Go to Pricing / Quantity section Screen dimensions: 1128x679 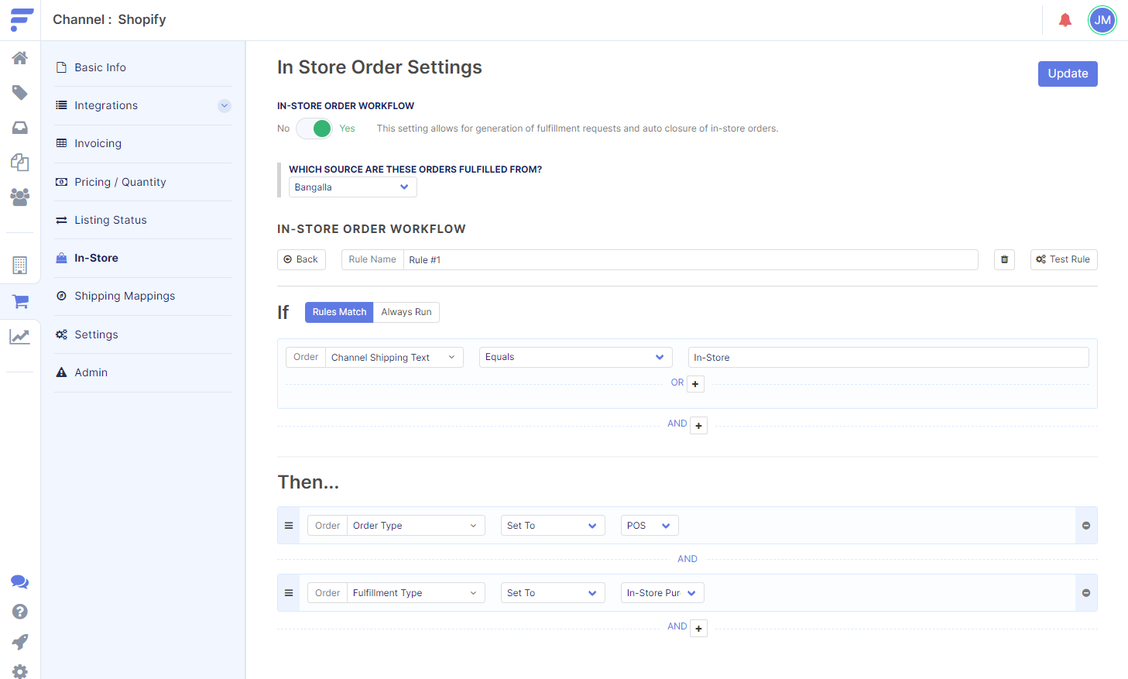tap(120, 182)
